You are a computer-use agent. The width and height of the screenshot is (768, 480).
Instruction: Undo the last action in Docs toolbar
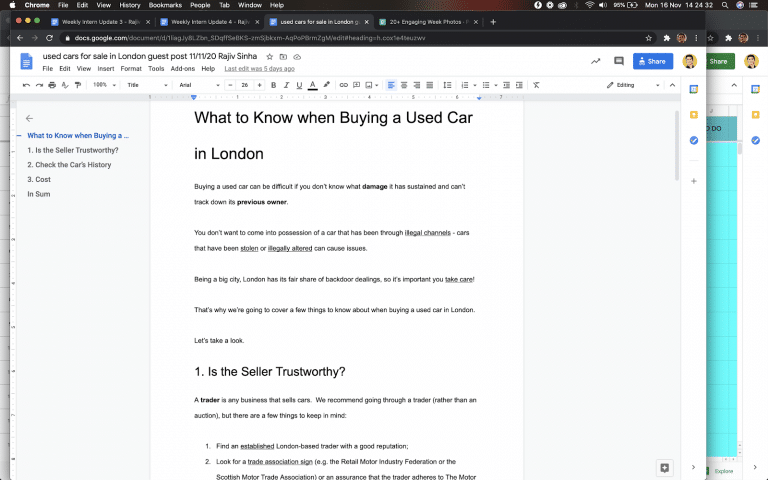26,85
